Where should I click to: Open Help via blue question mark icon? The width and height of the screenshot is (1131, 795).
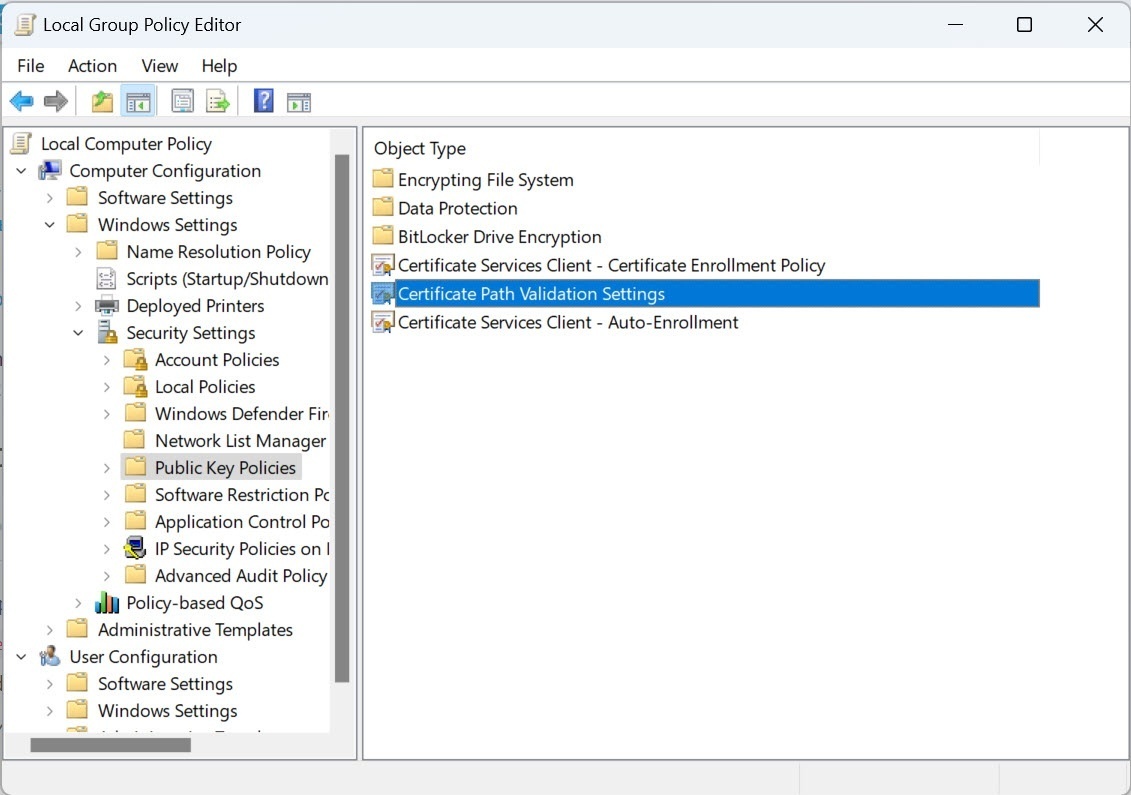coord(263,101)
